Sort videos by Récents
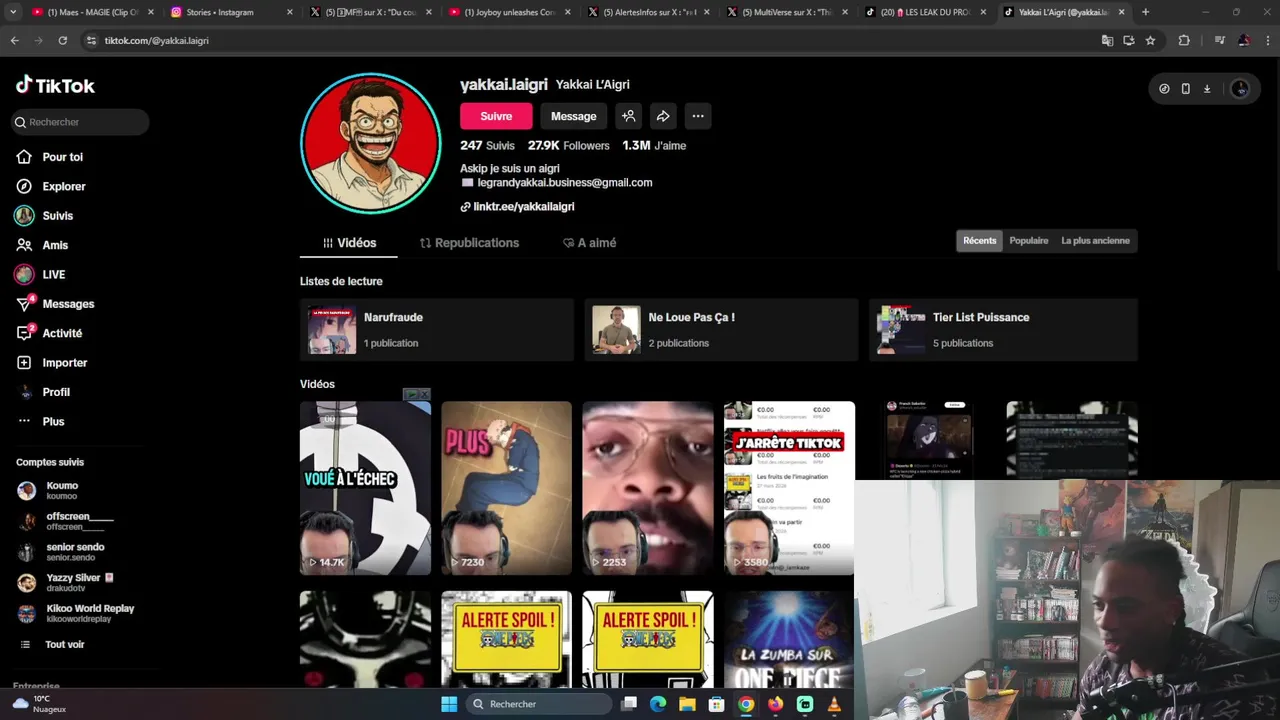The height and width of the screenshot is (720, 1280). tap(980, 241)
